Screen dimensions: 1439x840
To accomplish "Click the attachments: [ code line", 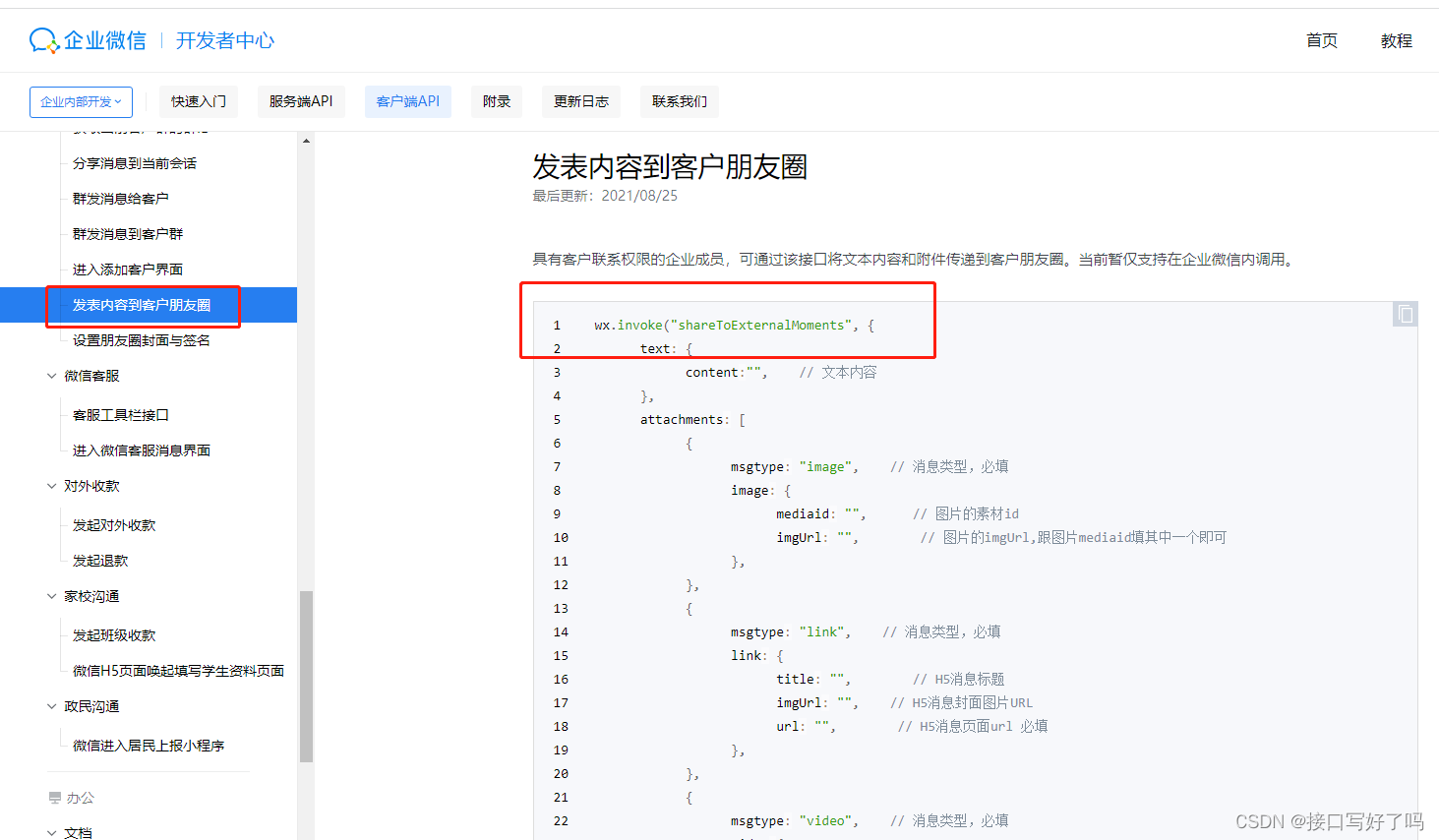I will coord(692,420).
